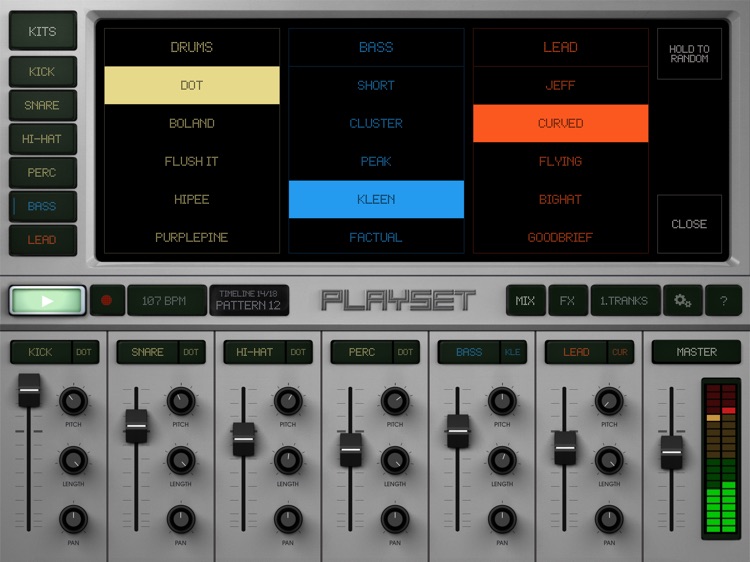Click the Snare channel length knob
The width and height of the screenshot is (750, 562).
(180, 460)
